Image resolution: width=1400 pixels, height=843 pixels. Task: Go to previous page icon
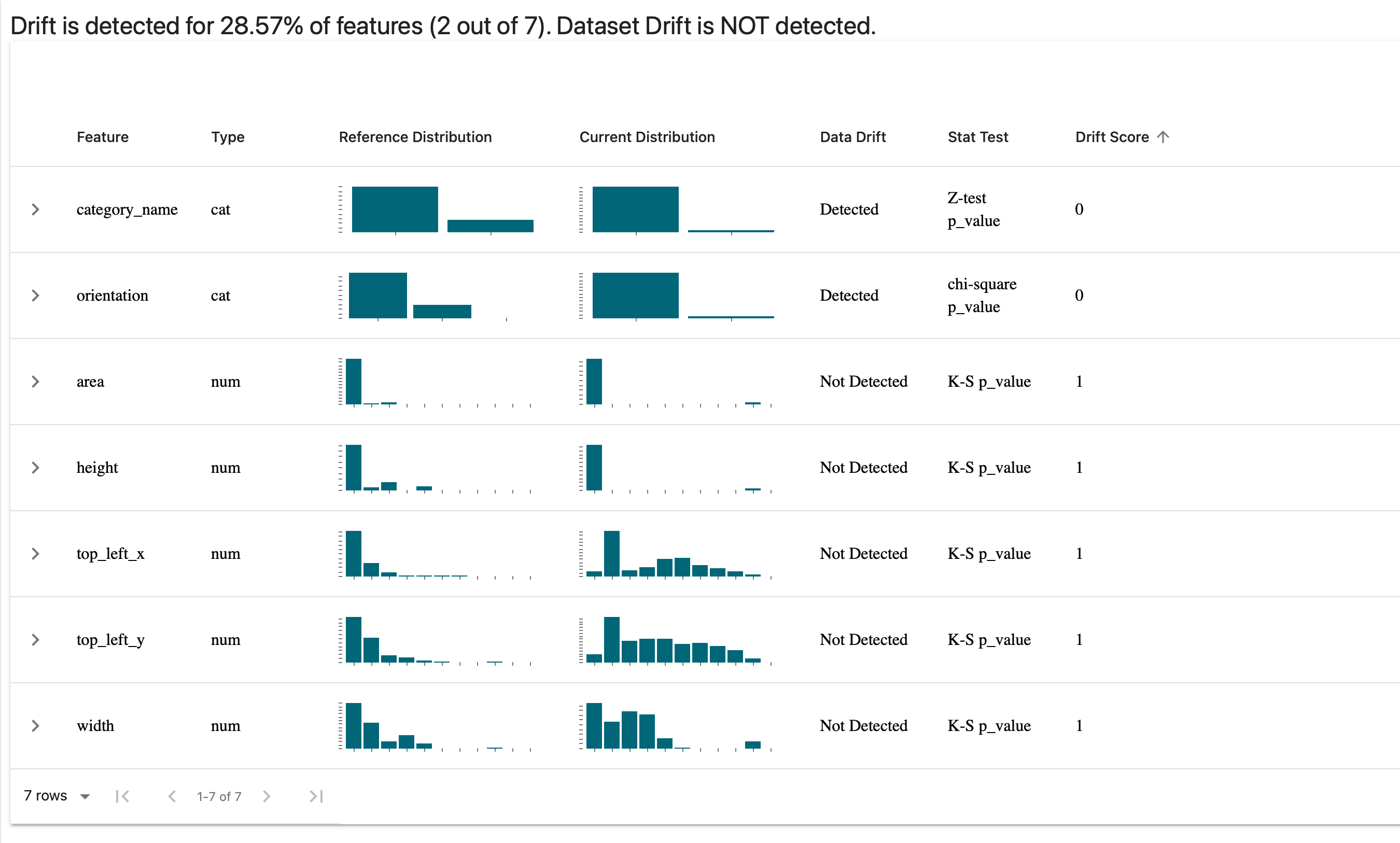click(172, 796)
